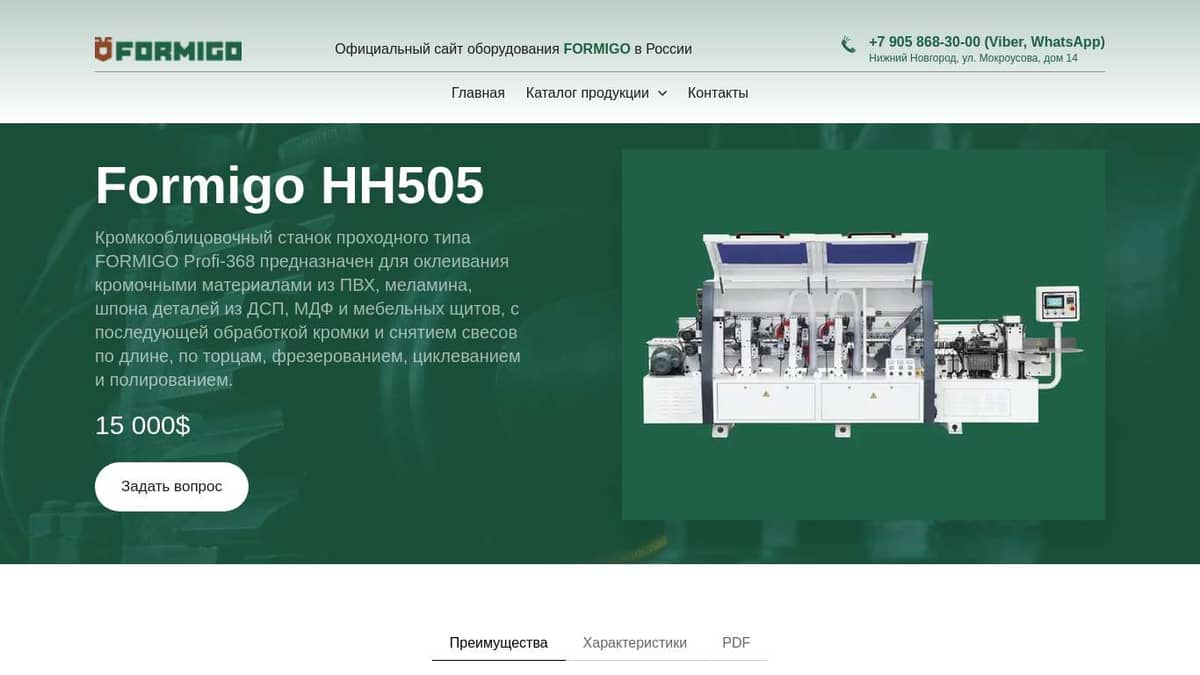The width and height of the screenshot is (1200, 675).
Task: Call the +7 905 868-30-00 phone link
Action: pyautogui.click(x=926, y=42)
